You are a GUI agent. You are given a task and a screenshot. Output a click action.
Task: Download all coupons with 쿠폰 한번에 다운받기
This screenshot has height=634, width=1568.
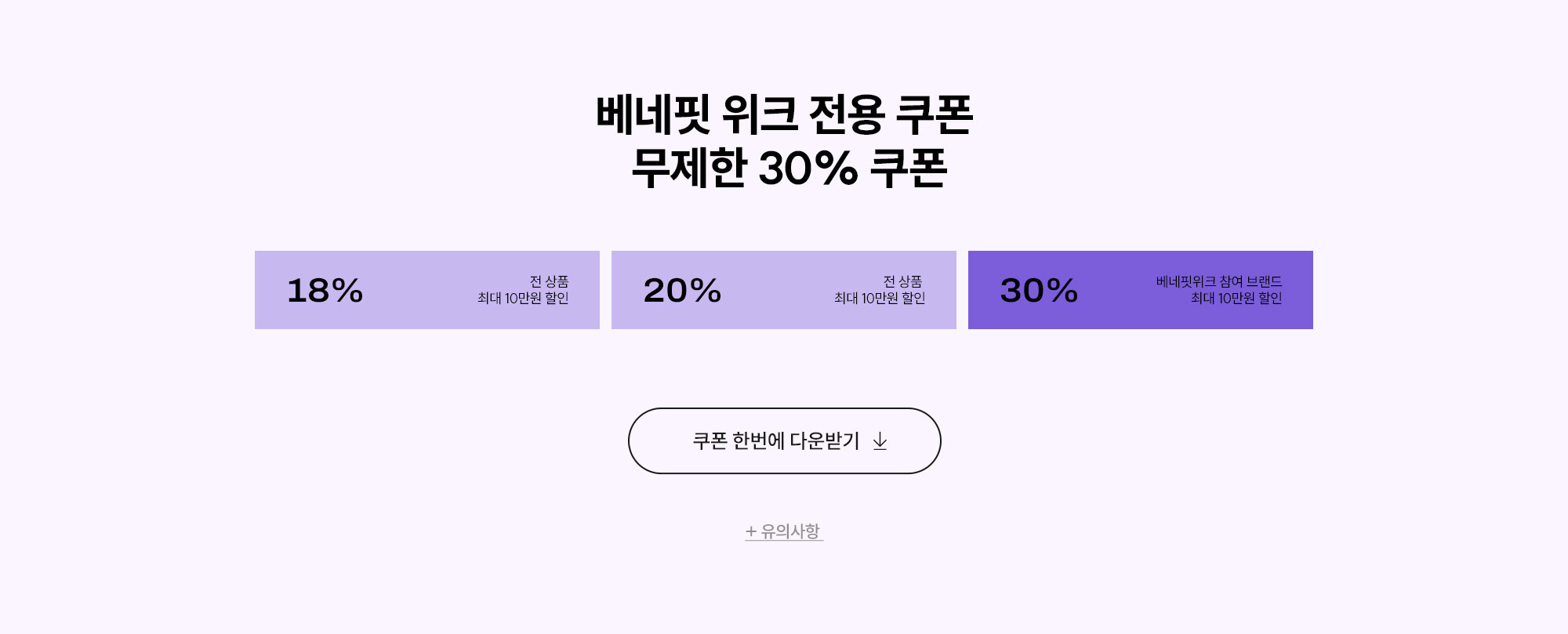click(x=784, y=440)
